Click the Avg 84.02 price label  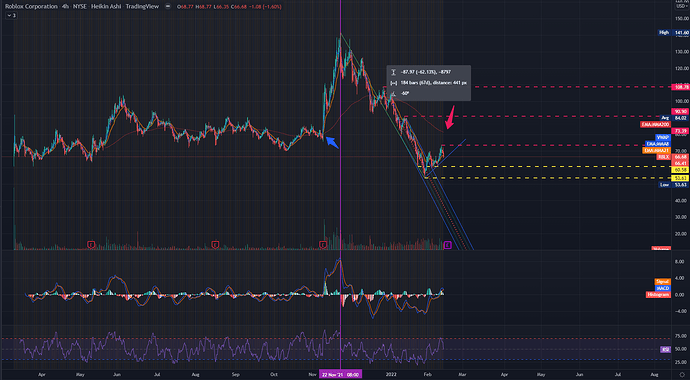coord(675,118)
